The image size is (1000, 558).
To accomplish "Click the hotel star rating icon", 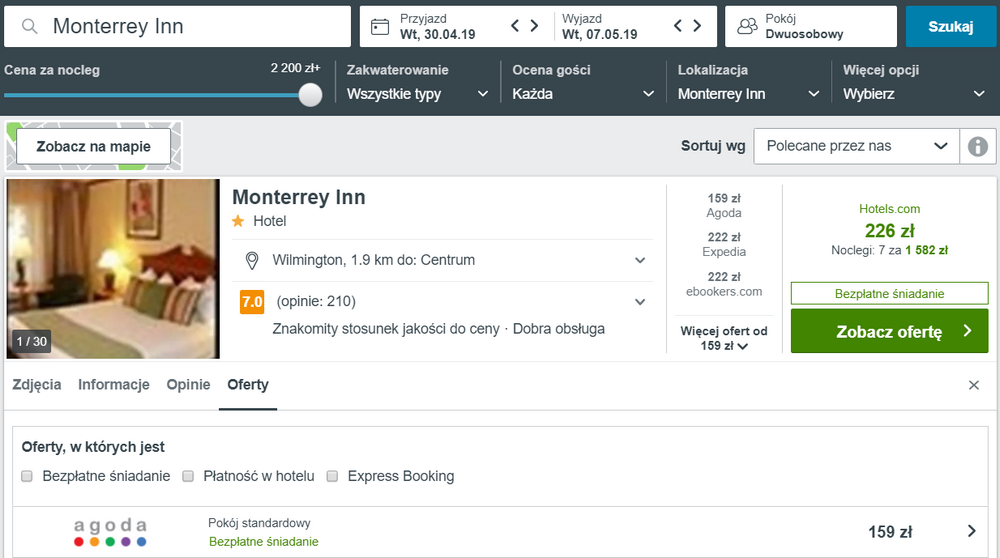I will (x=238, y=221).
